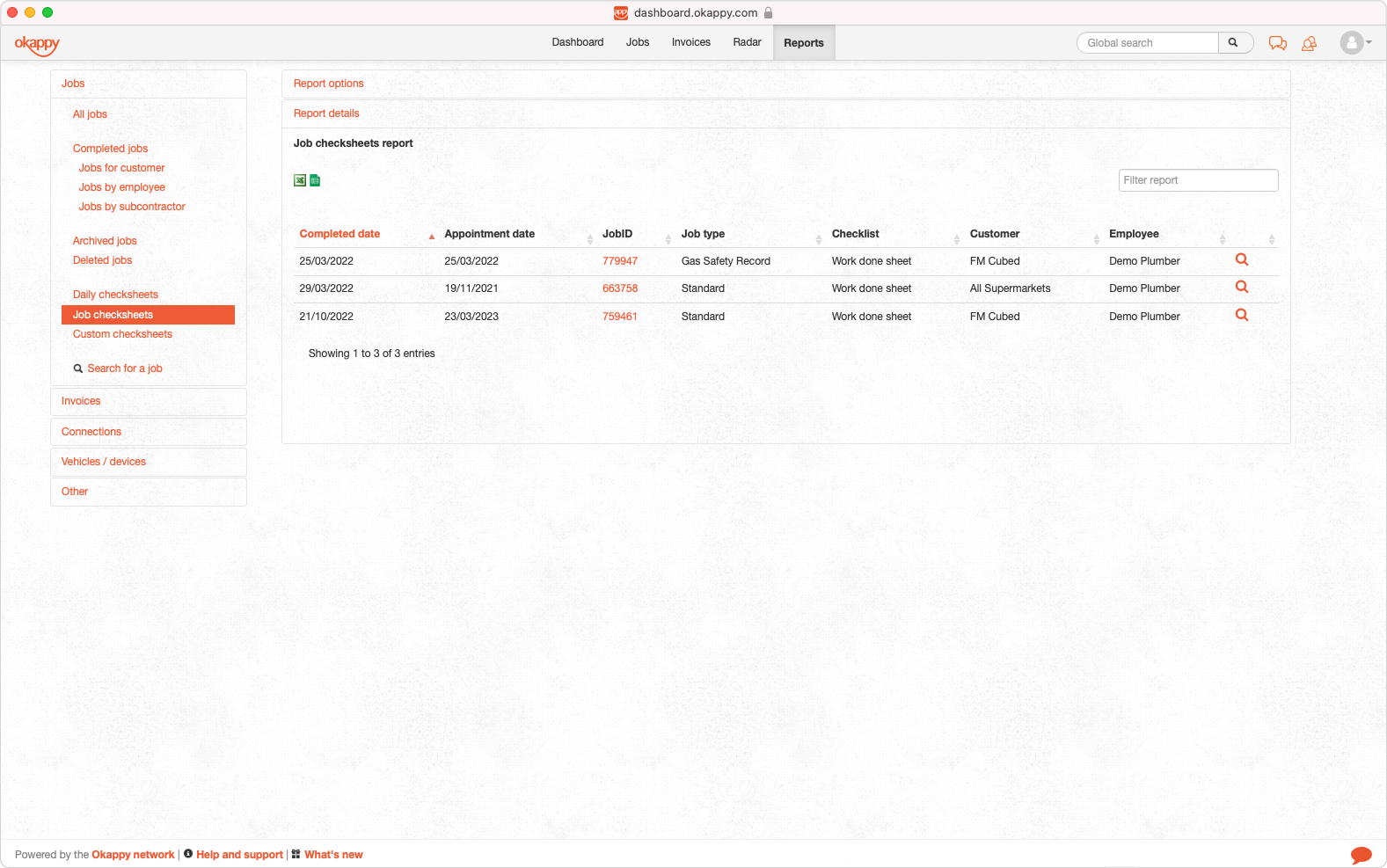
Task: Export report to Excel icon
Action: pos(300,180)
